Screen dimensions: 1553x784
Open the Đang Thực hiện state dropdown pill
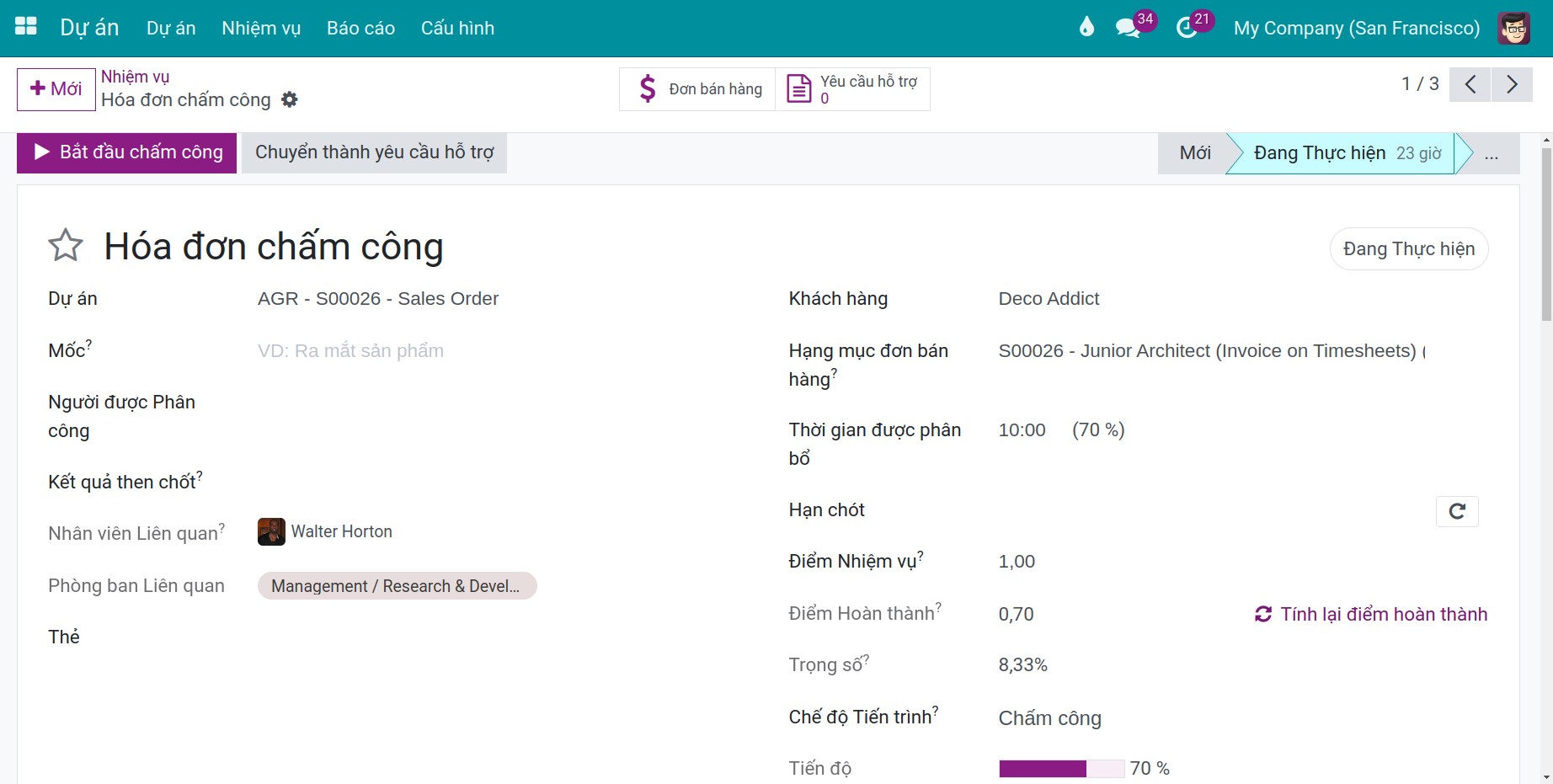coord(1409,248)
